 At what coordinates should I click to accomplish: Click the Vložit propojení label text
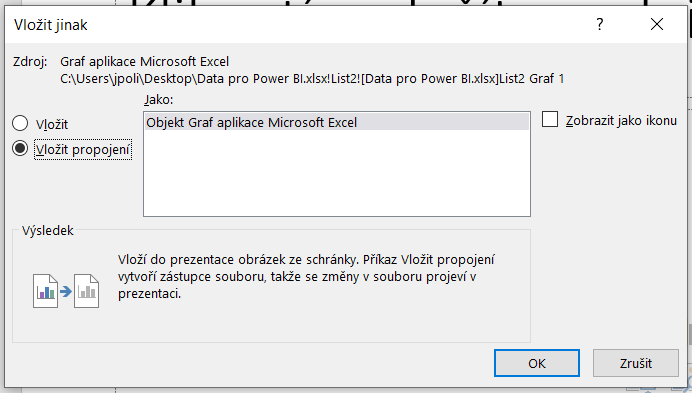coord(83,150)
